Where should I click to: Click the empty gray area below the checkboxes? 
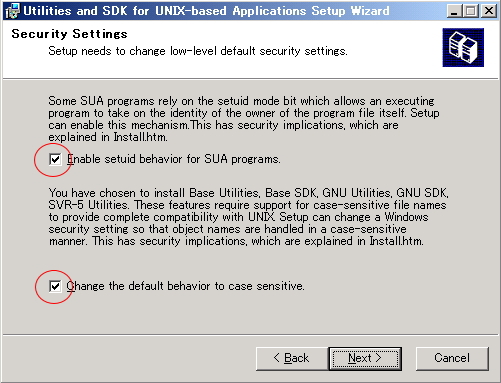[250, 315]
